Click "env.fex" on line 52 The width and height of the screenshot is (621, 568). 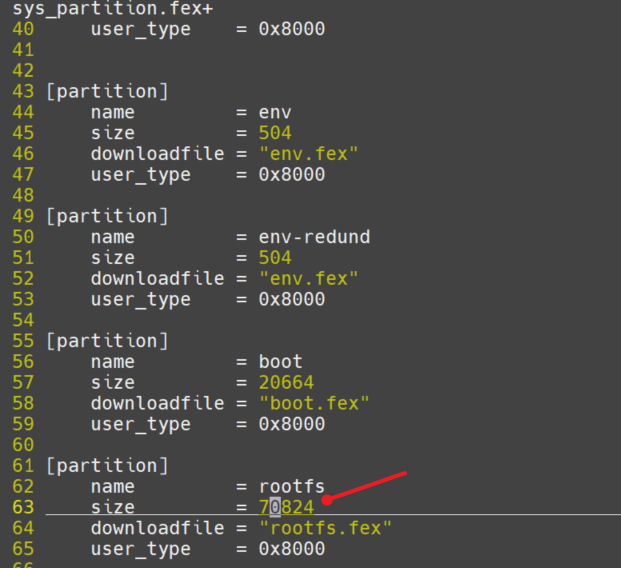309,278
